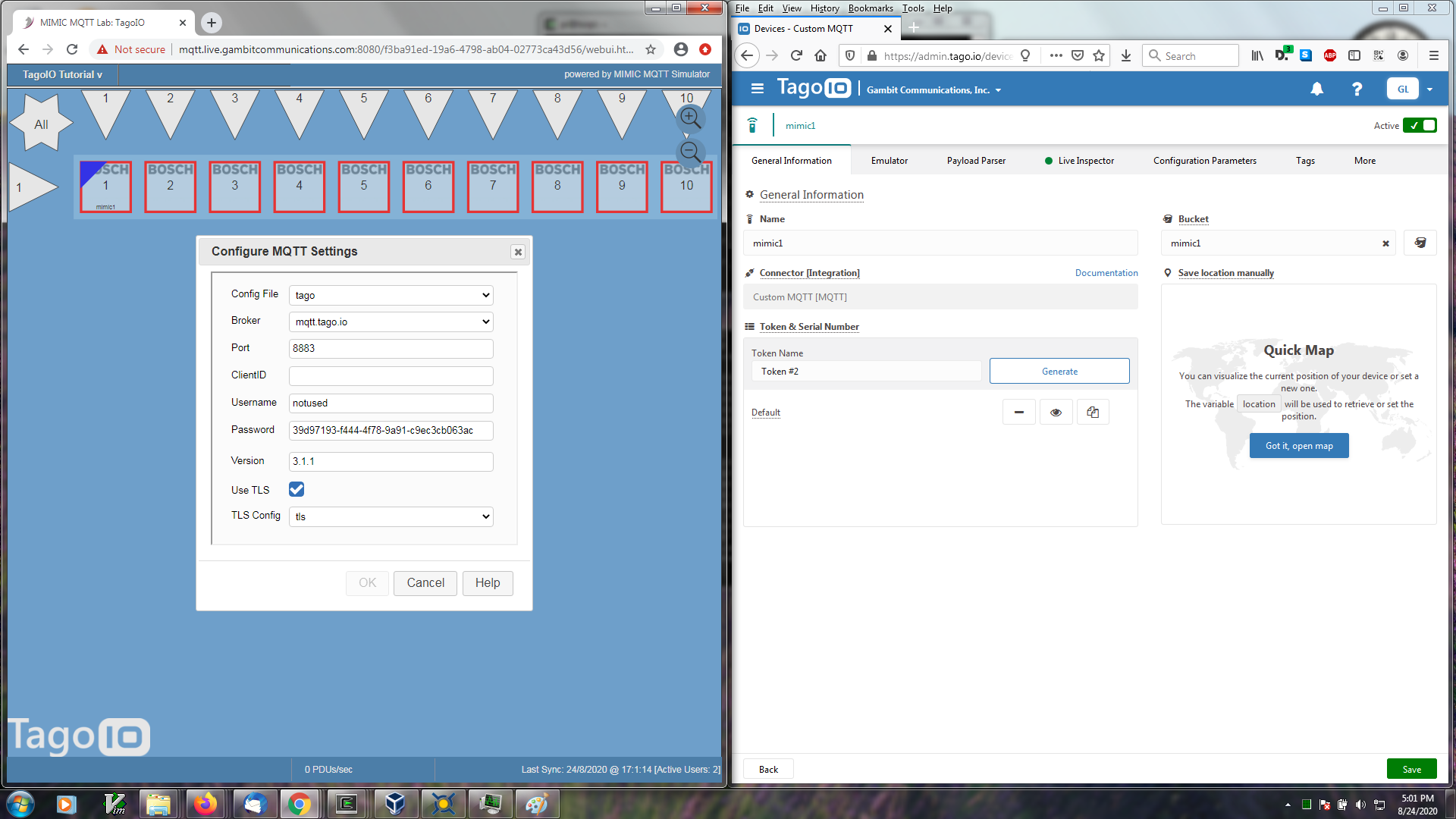Switch to the Live Inspector tab
The image size is (1456, 819).
(x=1079, y=161)
